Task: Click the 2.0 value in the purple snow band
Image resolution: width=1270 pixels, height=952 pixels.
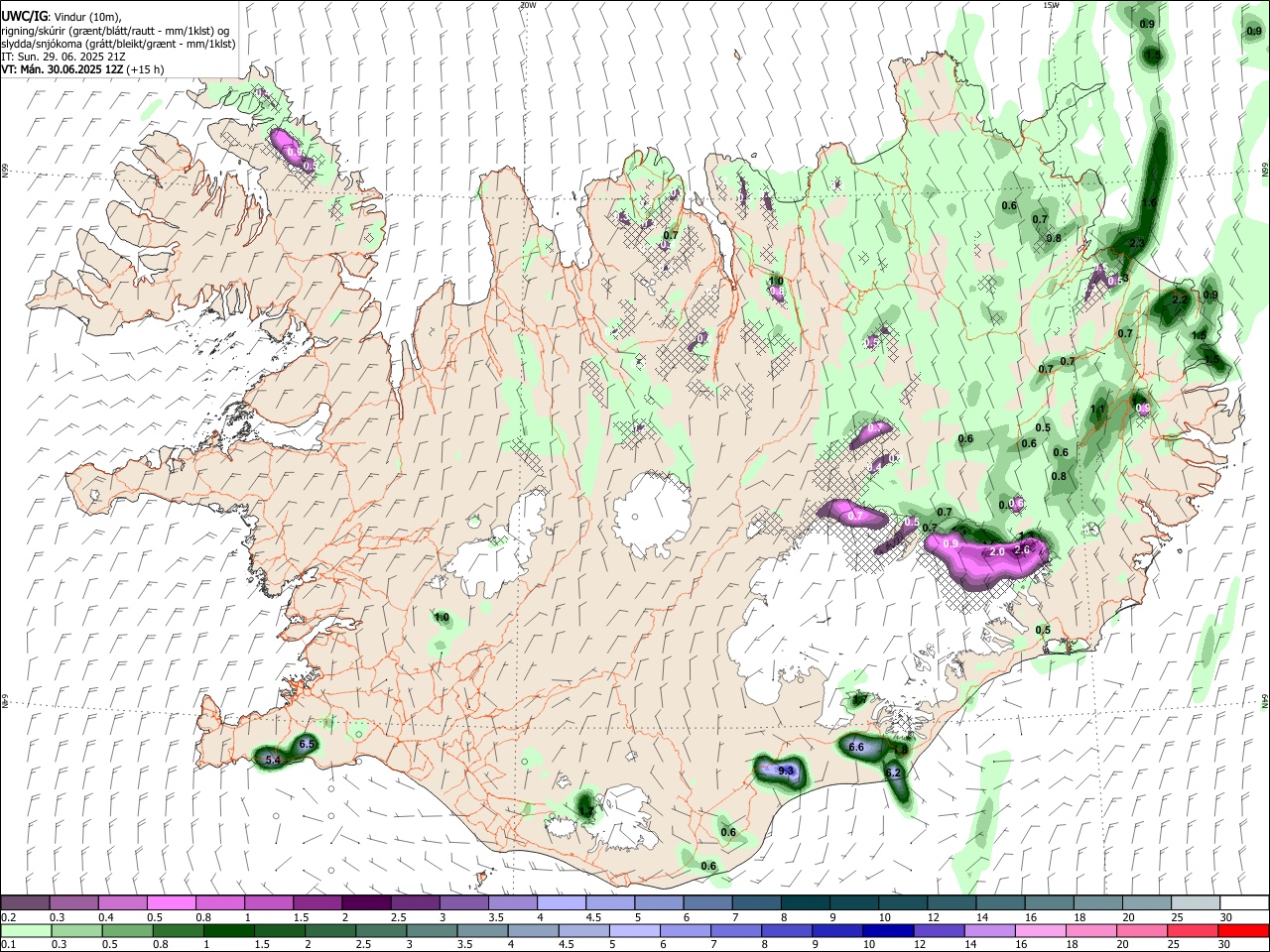Action: [997, 551]
